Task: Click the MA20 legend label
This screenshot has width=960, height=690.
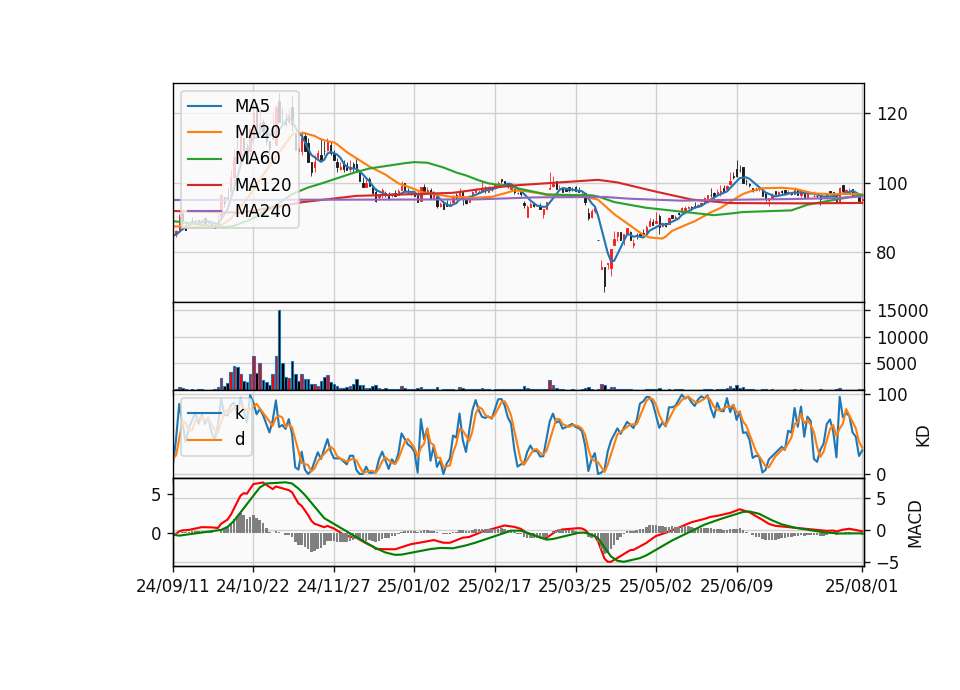Action: click(x=257, y=132)
